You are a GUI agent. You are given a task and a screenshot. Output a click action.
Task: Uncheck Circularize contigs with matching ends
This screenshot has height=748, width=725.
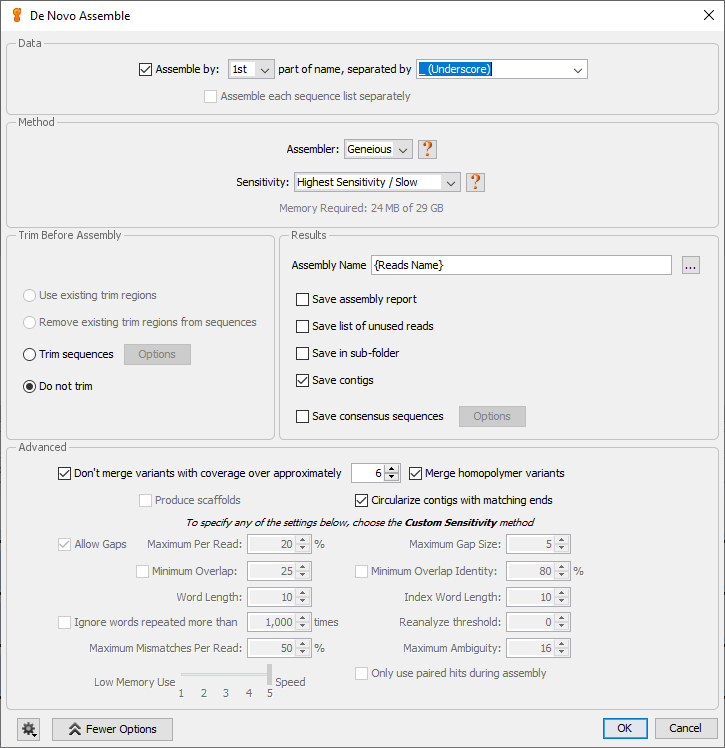click(362, 500)
